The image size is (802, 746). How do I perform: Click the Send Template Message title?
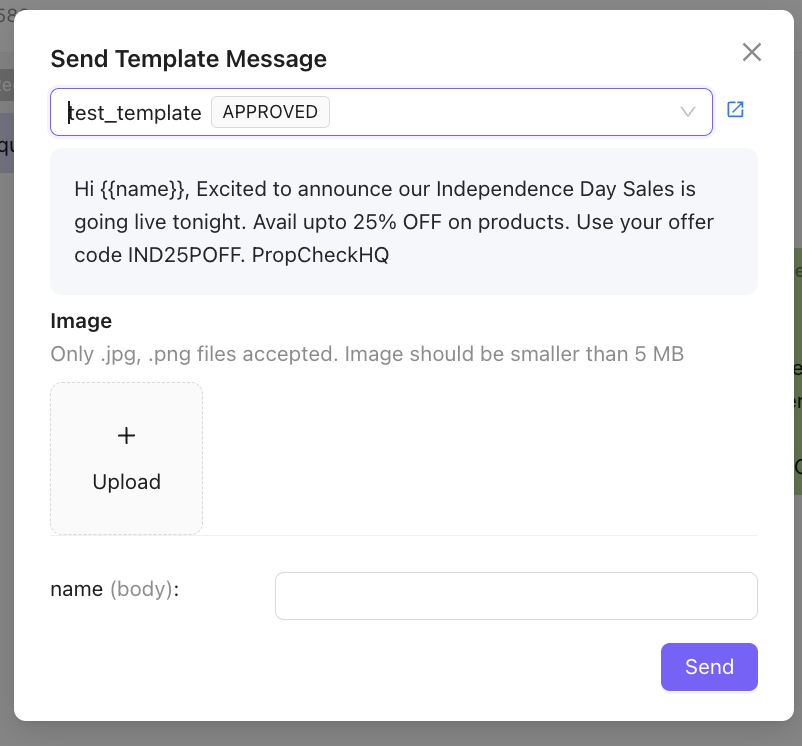point(188,59)
